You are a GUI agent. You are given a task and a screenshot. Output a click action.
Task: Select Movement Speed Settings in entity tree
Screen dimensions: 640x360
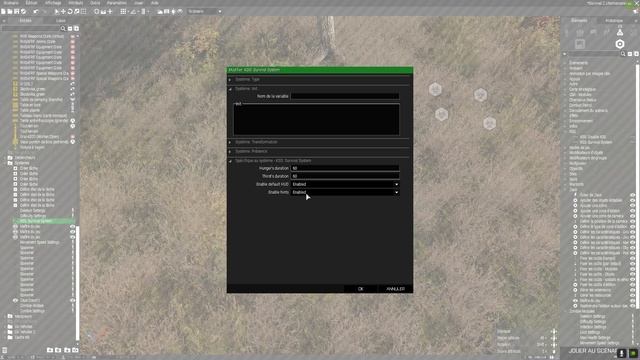pyautogui.click(x=40, y=242)
